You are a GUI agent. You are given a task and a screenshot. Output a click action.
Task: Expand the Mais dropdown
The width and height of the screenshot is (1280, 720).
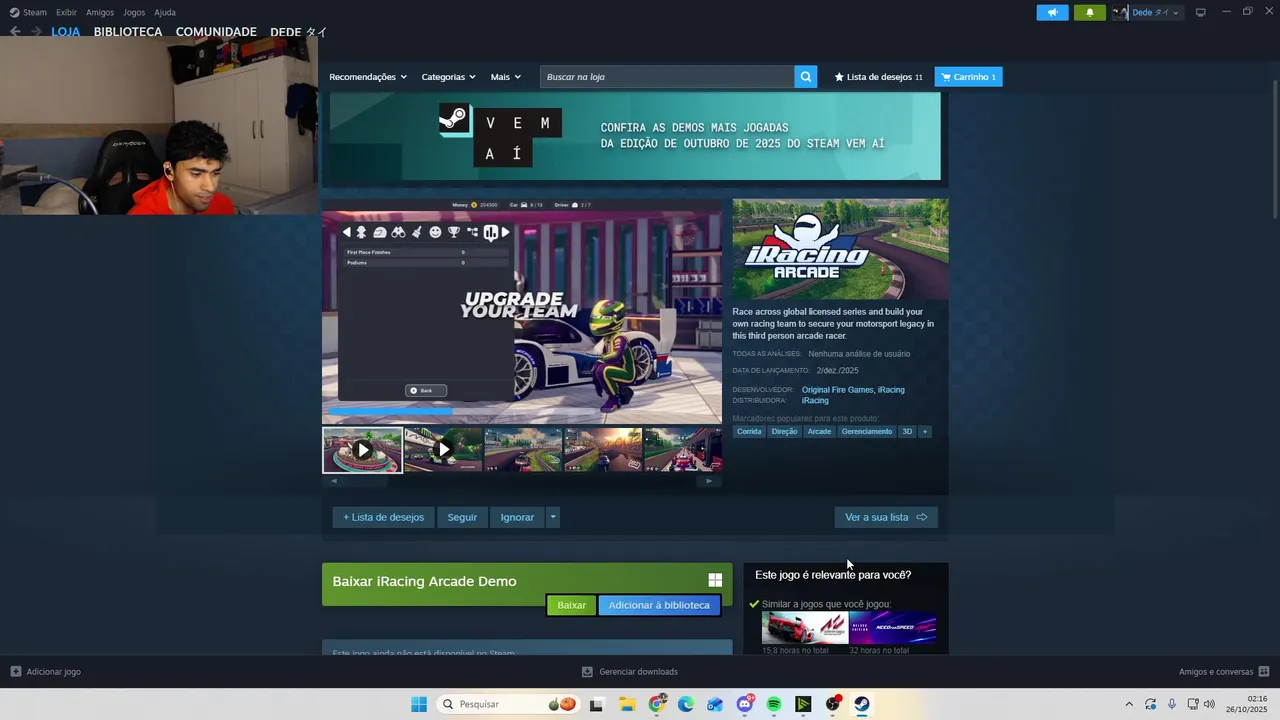point(505,77)
